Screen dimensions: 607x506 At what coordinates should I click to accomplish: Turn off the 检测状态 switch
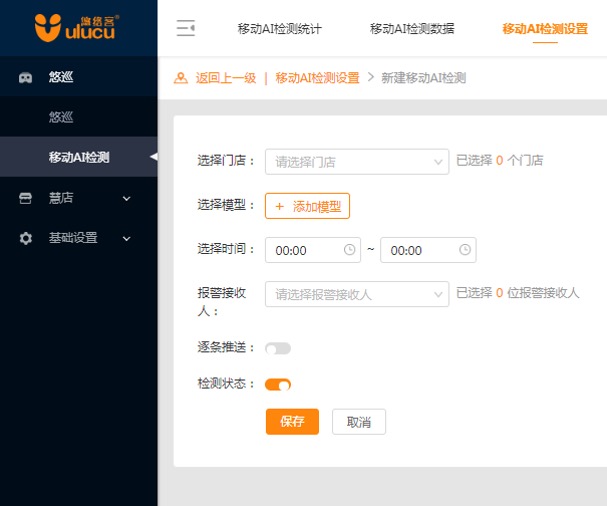(x=278, y=385)
